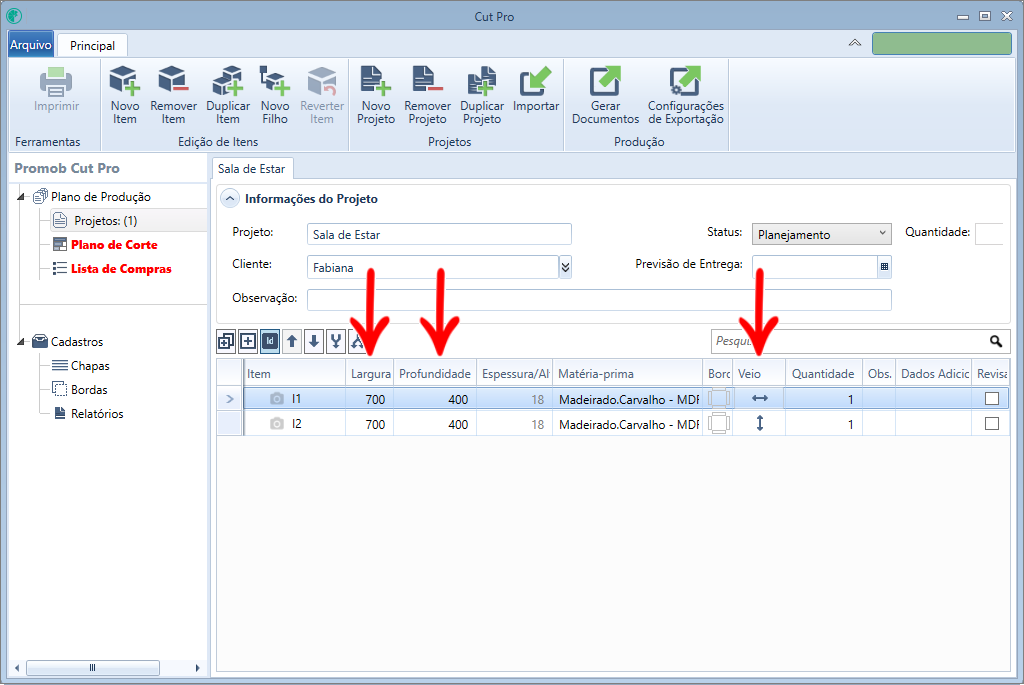Select the Matéria-prima cell of row I2

pos(628,424)
